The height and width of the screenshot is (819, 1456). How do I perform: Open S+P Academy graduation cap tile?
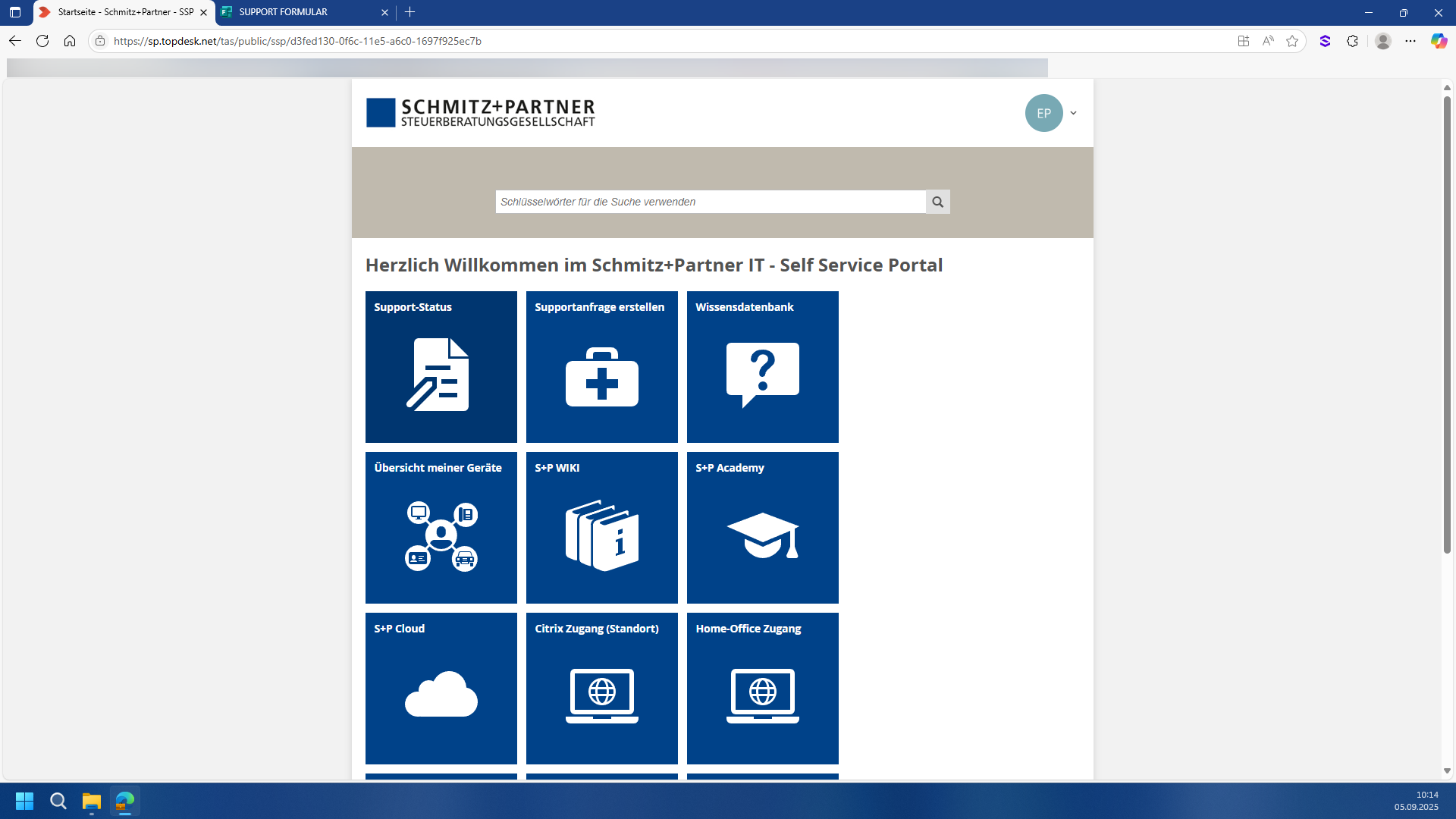tap(762, 528)
